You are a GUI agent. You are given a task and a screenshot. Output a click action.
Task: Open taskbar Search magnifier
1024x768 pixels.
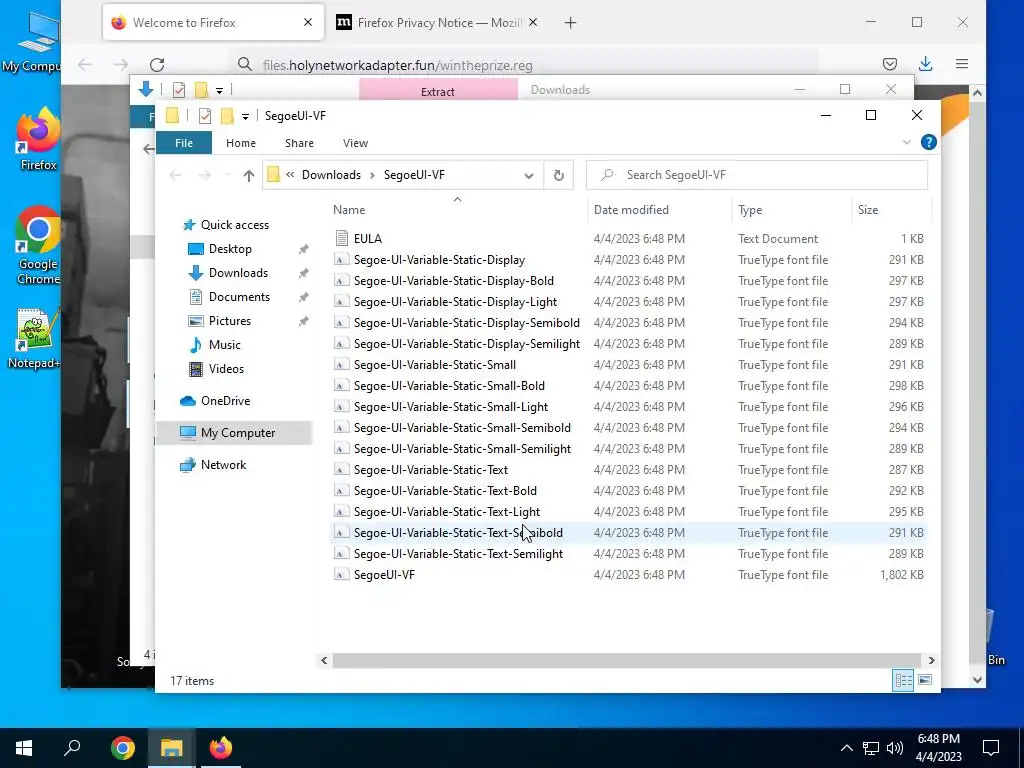click(72, 748)
